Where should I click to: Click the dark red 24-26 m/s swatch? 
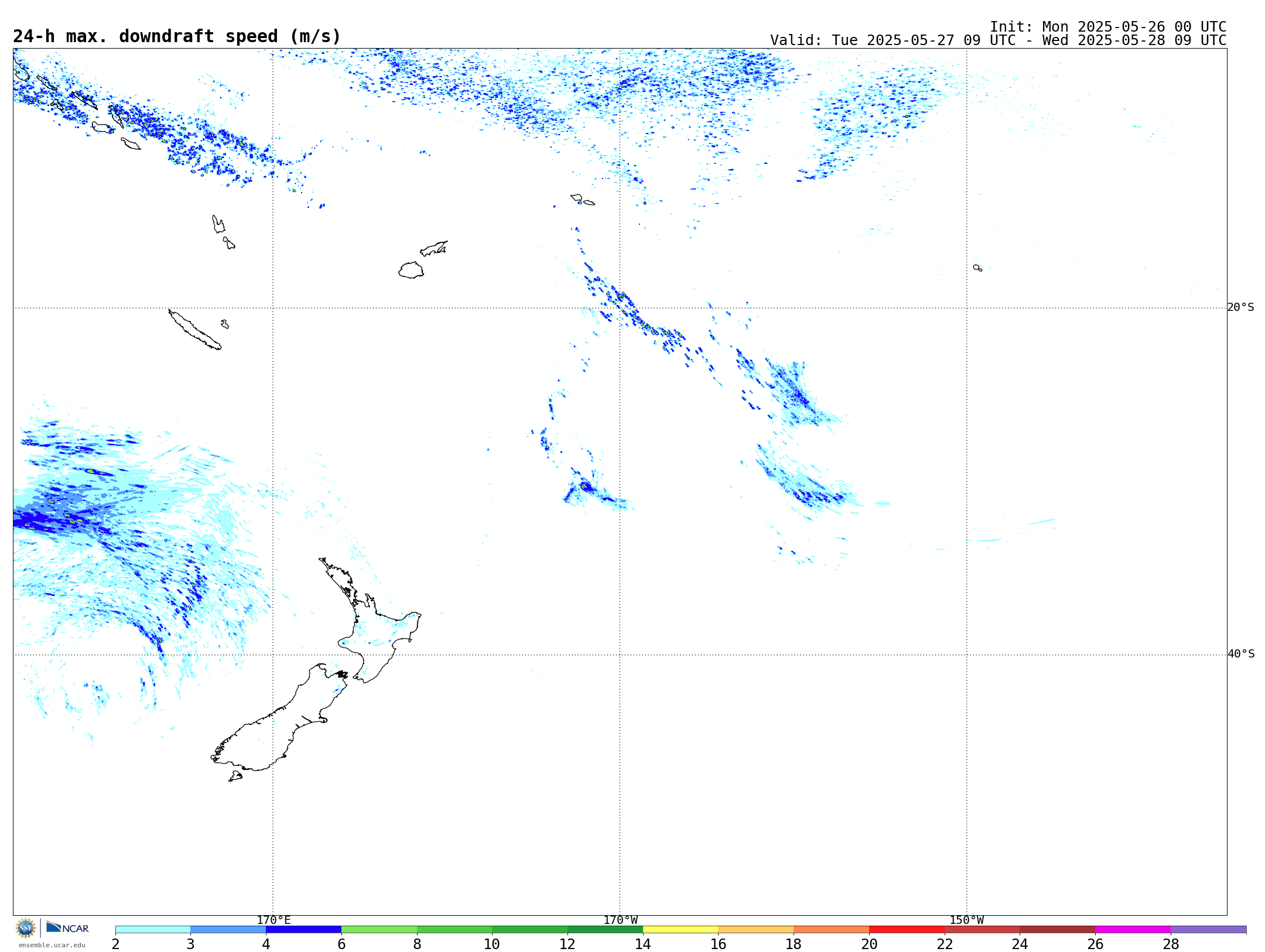pos(1058,930)
